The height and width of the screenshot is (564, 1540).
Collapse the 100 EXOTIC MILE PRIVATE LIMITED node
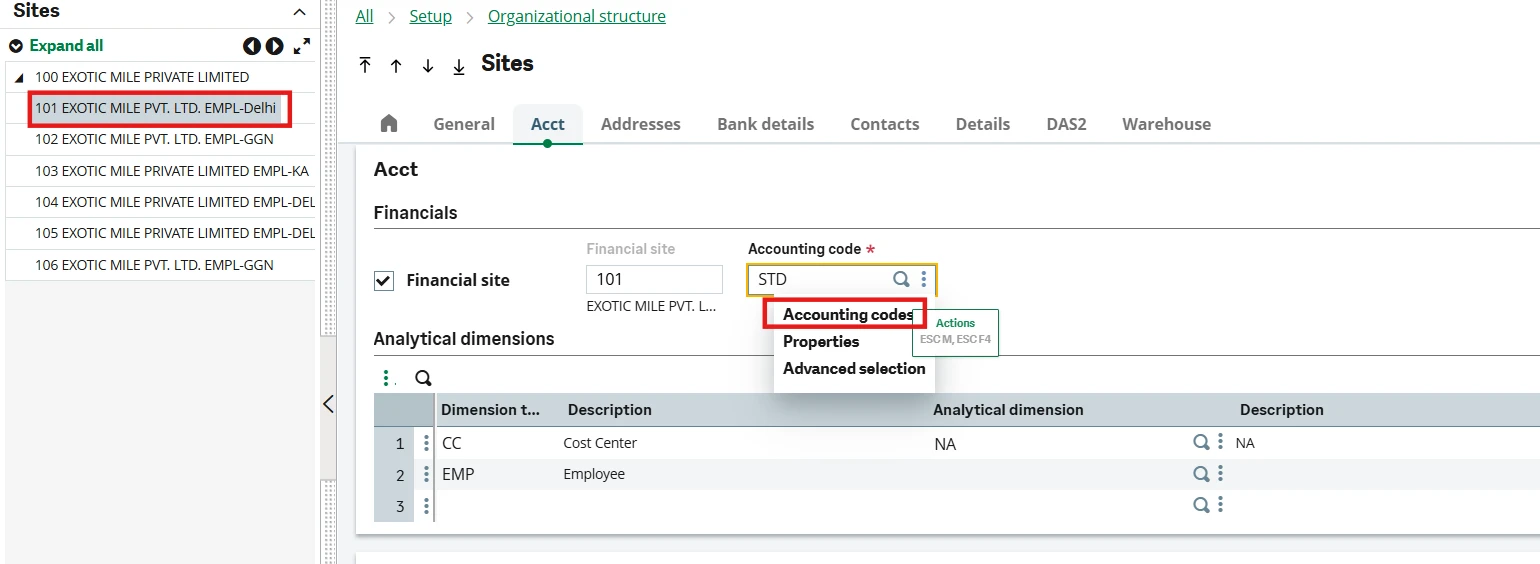tap(19, 78)
